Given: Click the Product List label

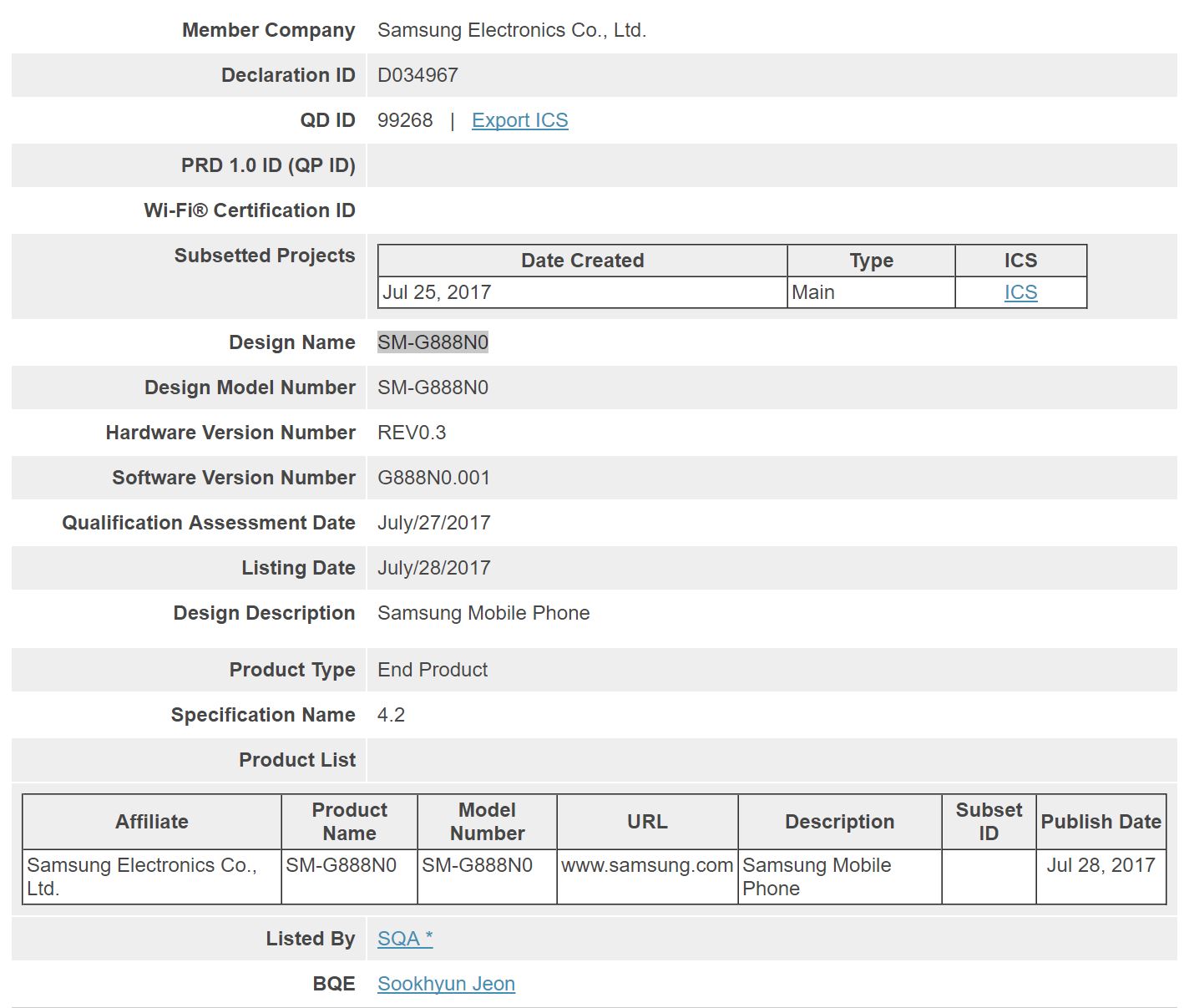Looking at the screenshot, I should coord(297,760).
